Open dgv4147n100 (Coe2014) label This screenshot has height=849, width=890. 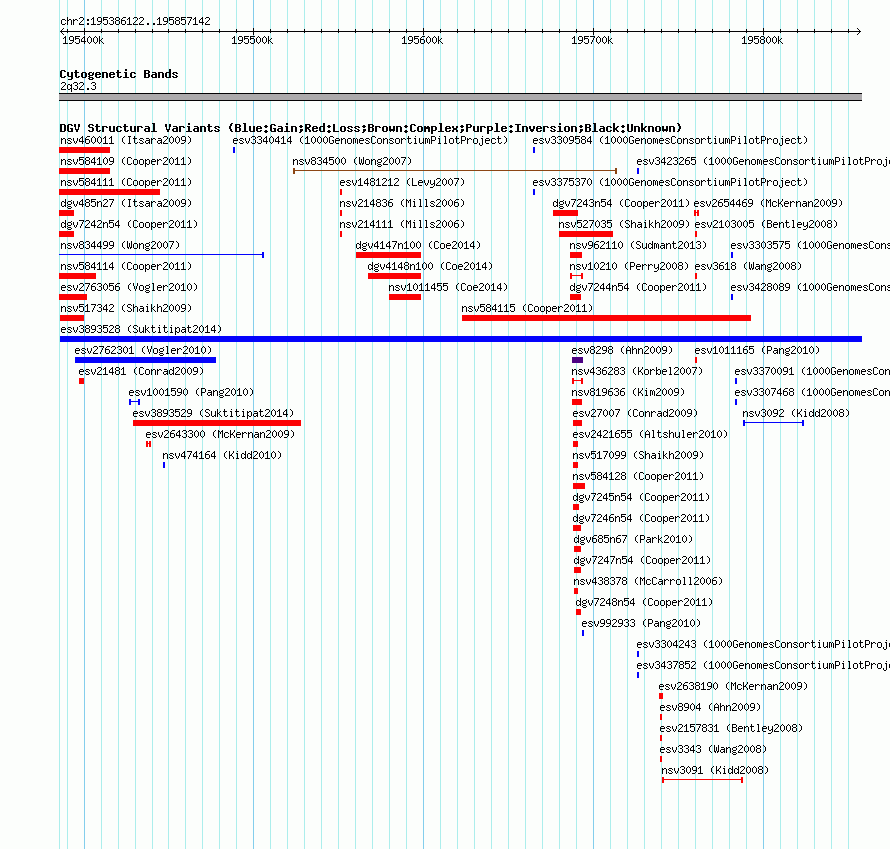tap(418, 245)
